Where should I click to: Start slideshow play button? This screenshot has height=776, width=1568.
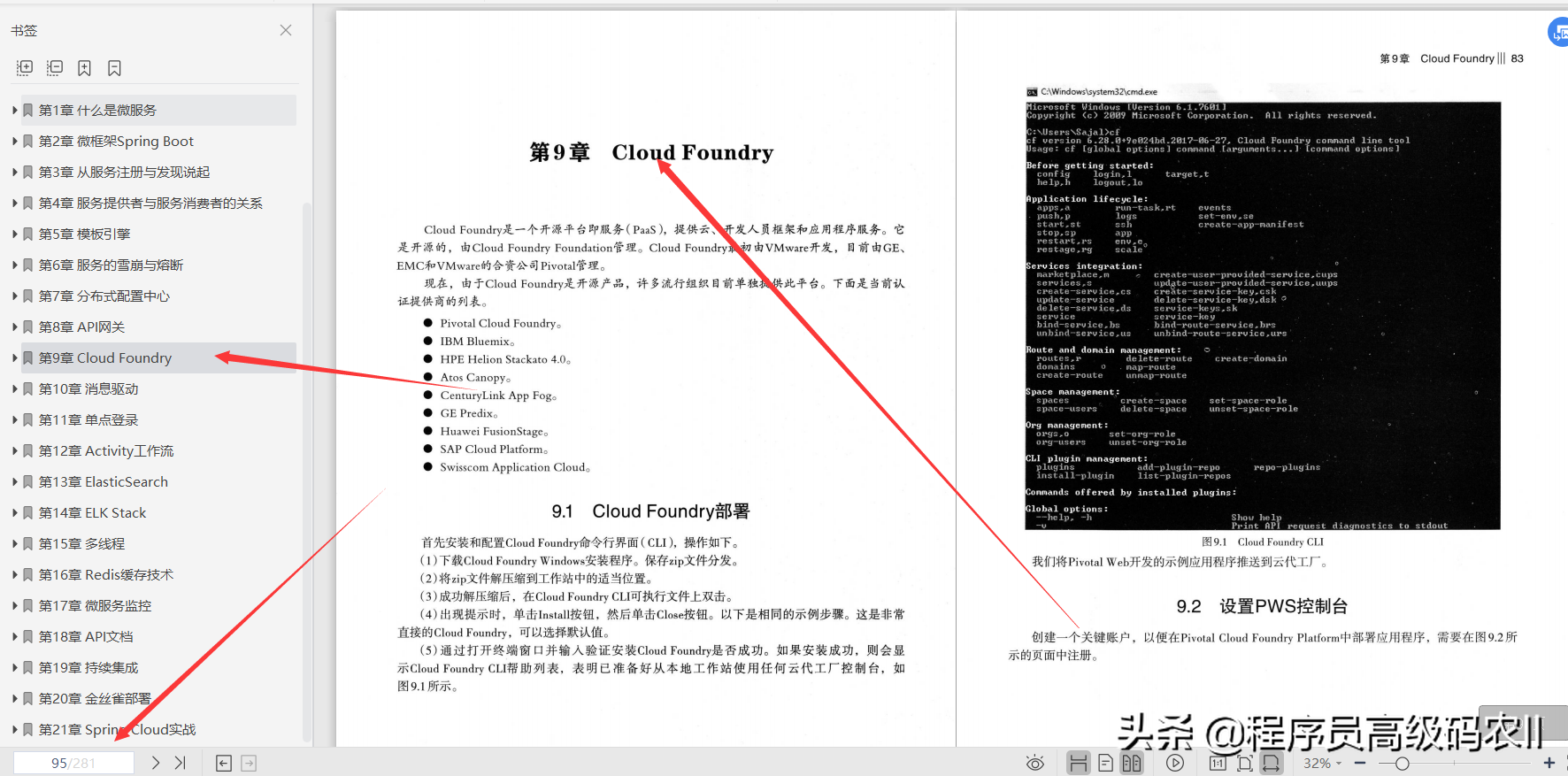[1175, 763]
